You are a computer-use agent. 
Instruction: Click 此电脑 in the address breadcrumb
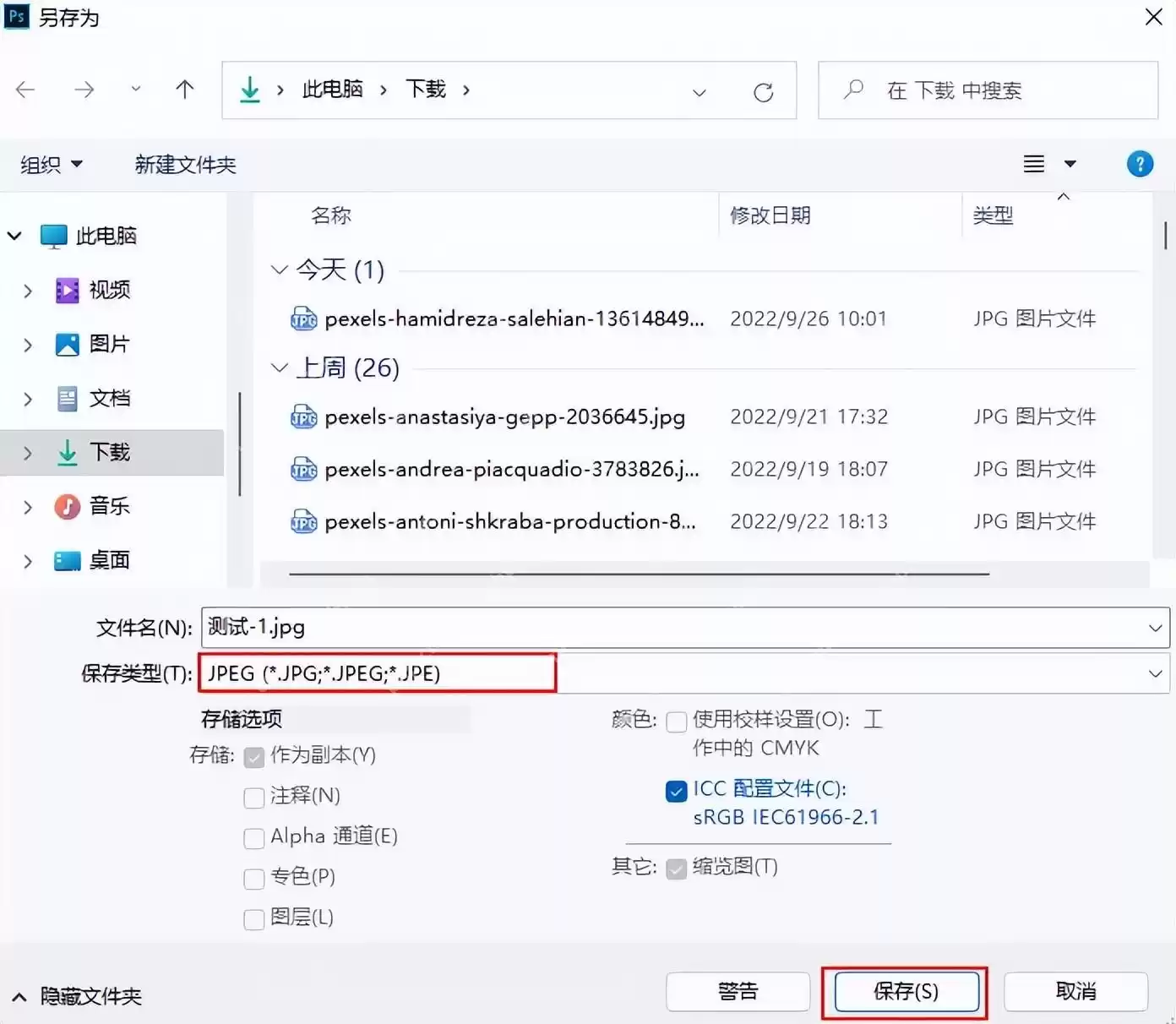coord(332,90)
